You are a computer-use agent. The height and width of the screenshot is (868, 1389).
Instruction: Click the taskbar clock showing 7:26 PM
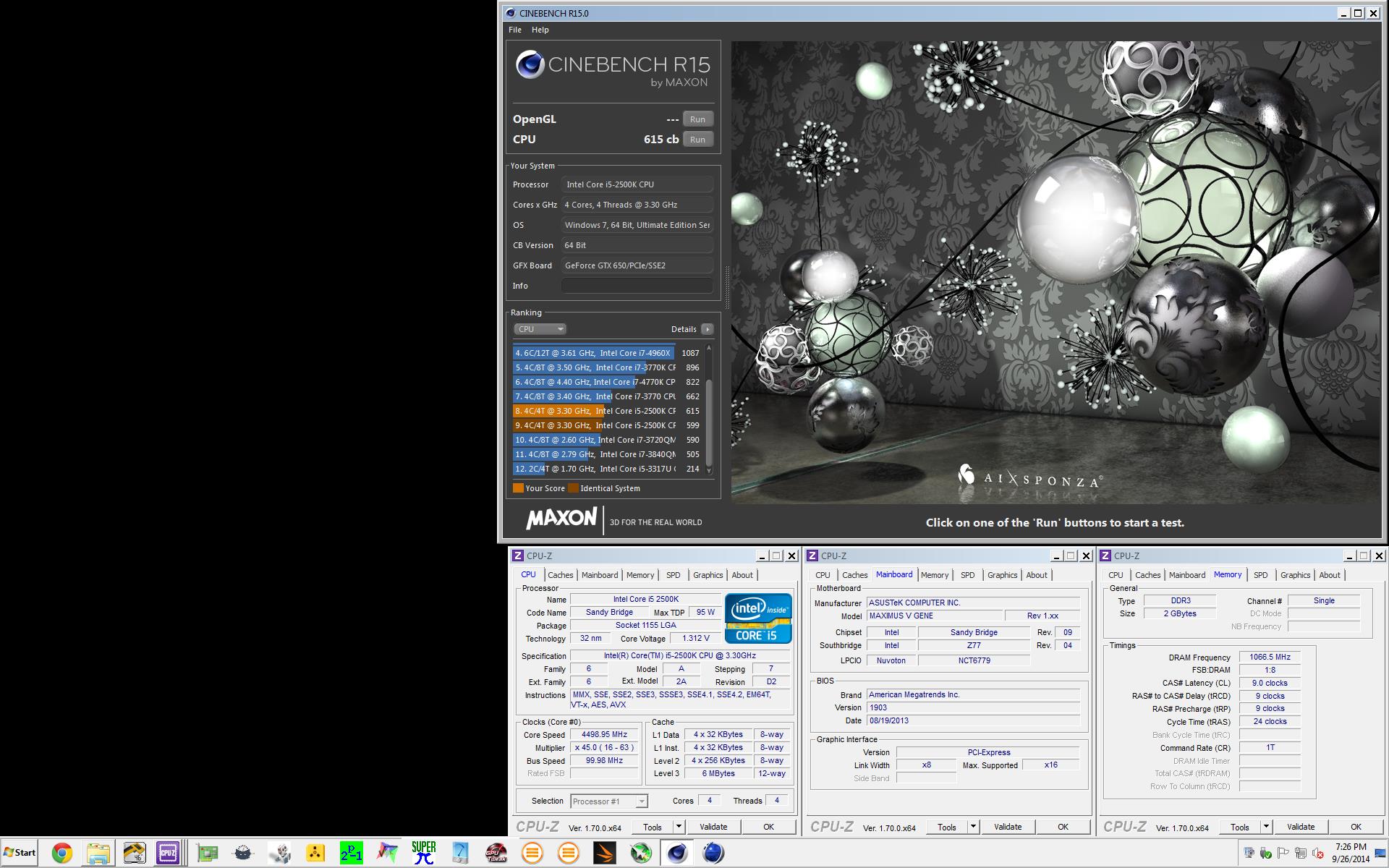click(1351, 853)
